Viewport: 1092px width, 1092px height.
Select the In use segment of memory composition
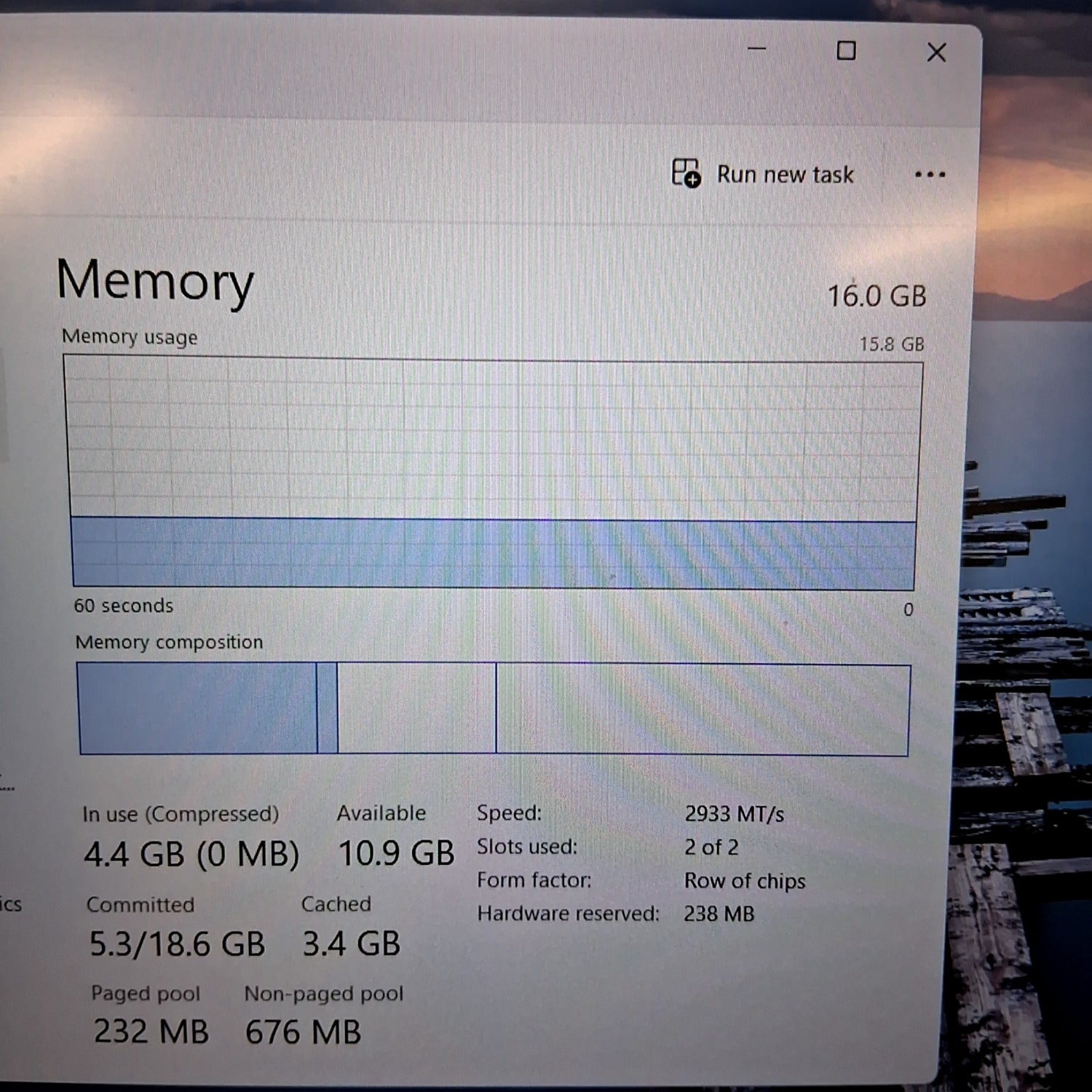tap(197, 708)
